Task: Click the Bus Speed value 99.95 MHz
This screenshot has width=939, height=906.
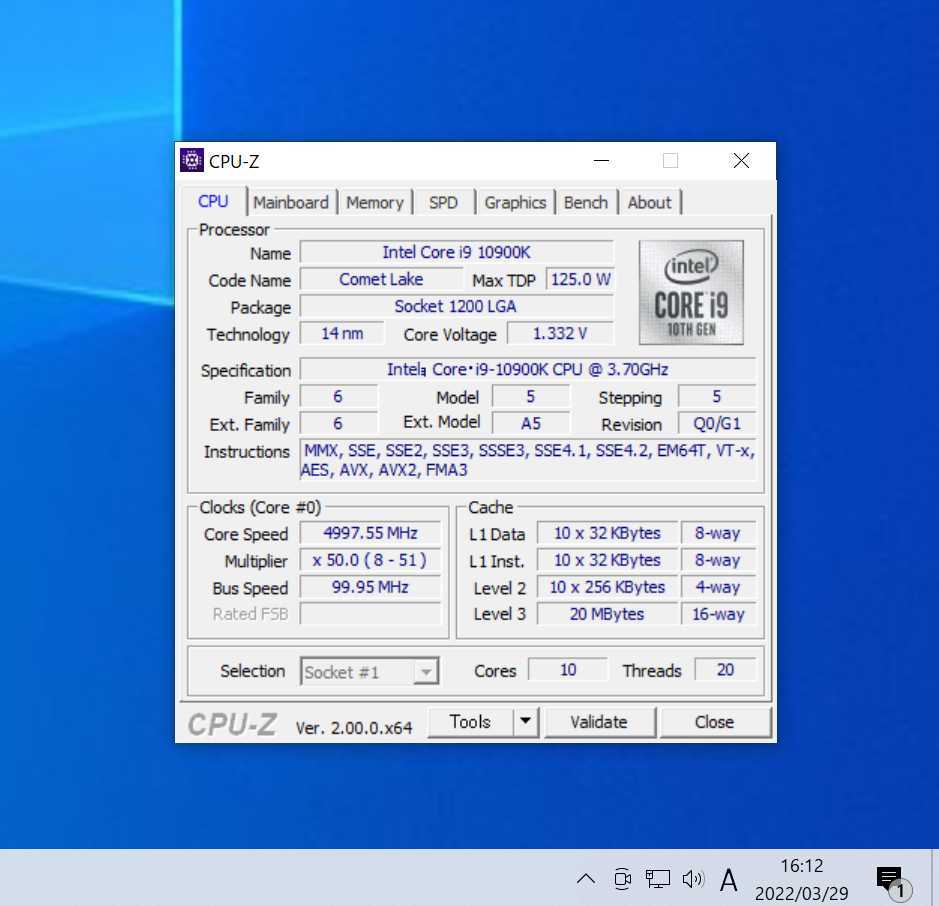Action: (370, 587)
